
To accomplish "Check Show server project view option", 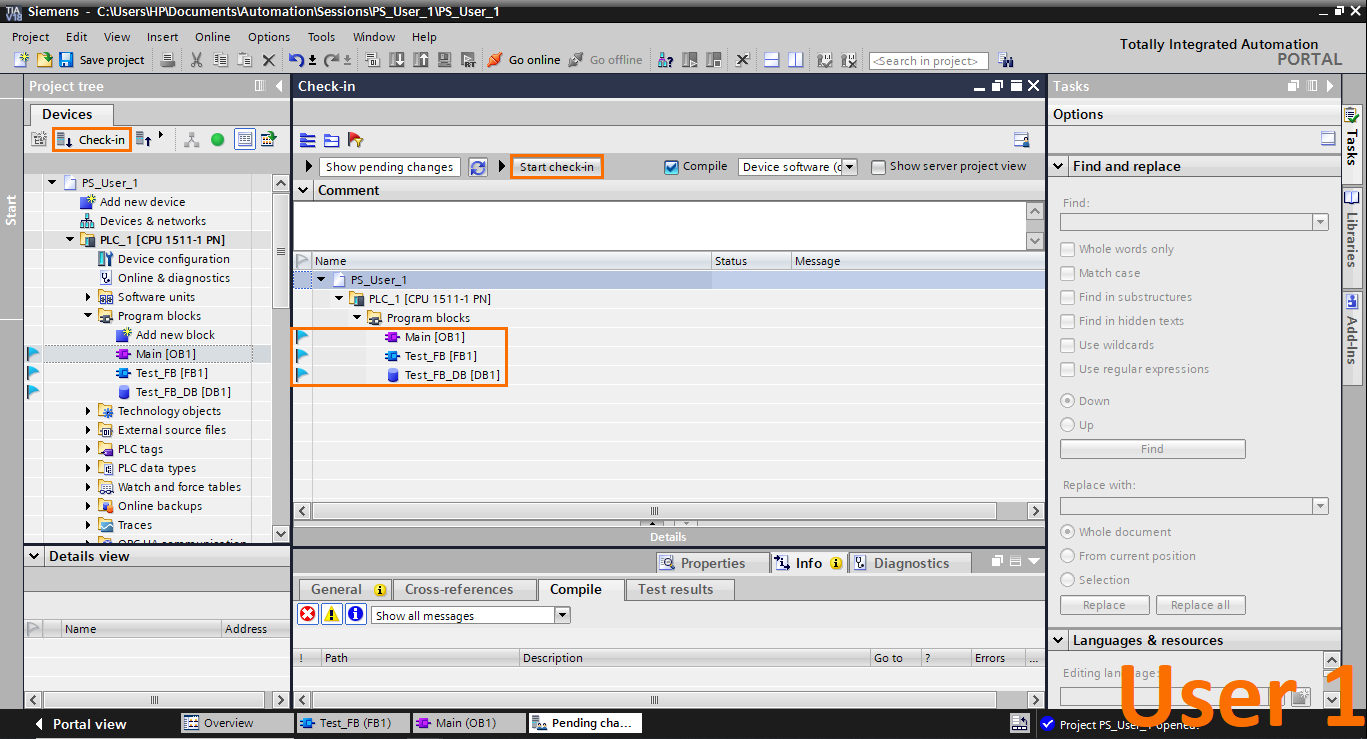I will (877, 166).
